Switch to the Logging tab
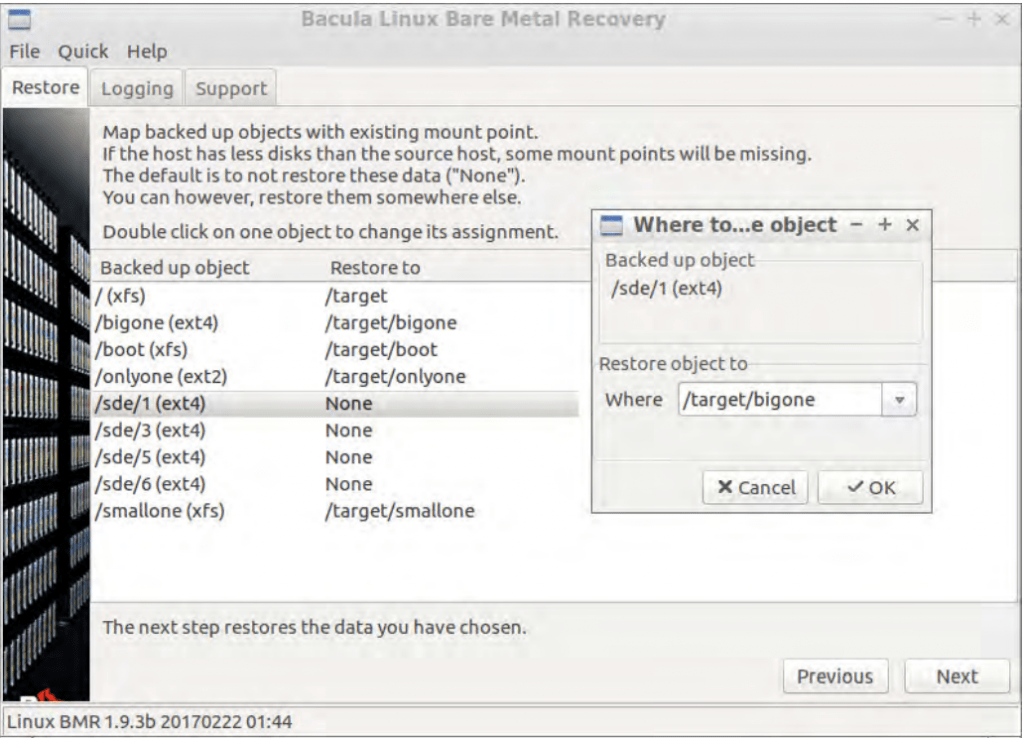Viewport: 1024px width, 738px height. point(137,89)
